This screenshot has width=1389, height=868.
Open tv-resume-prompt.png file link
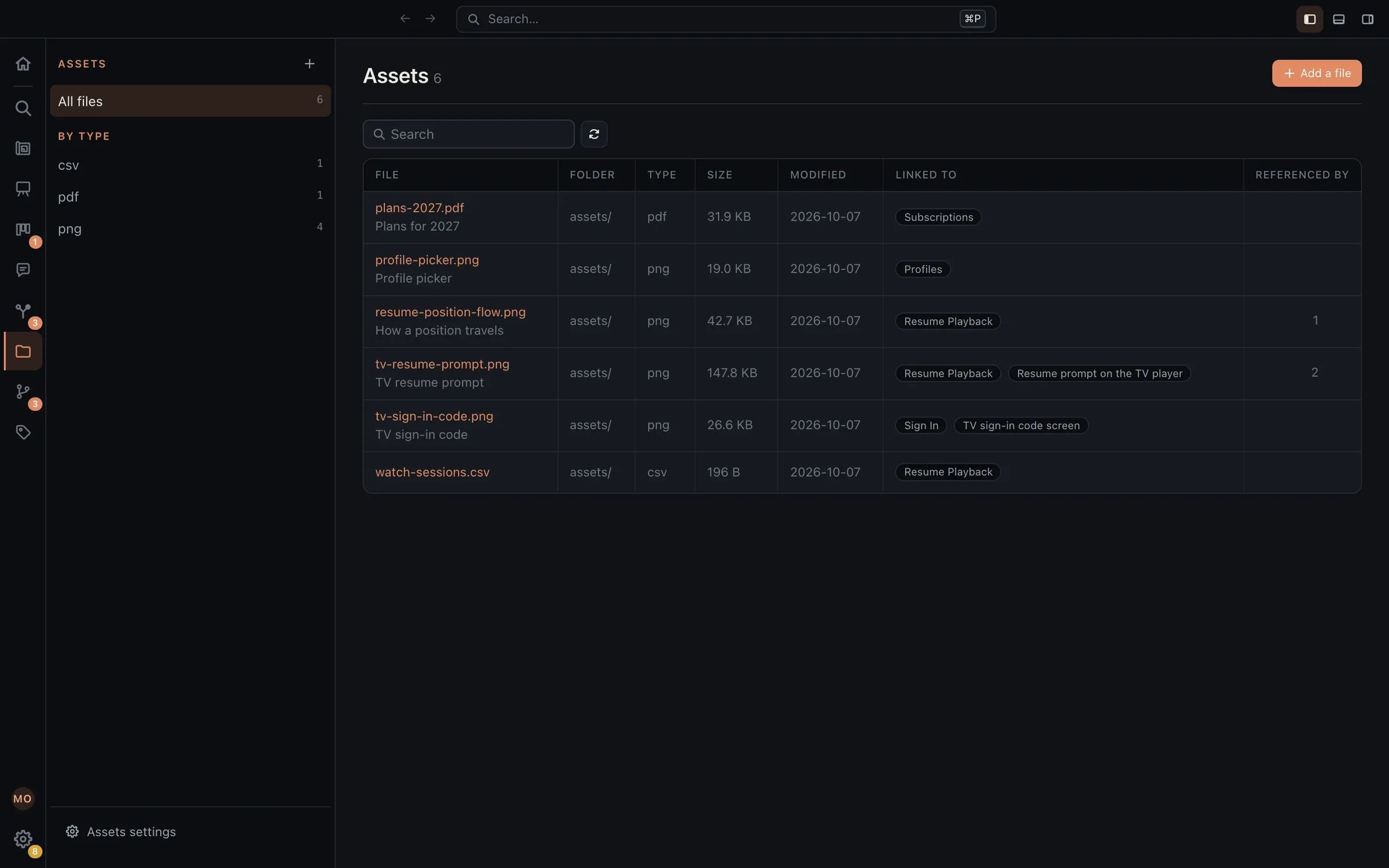(x=442, y=364)
